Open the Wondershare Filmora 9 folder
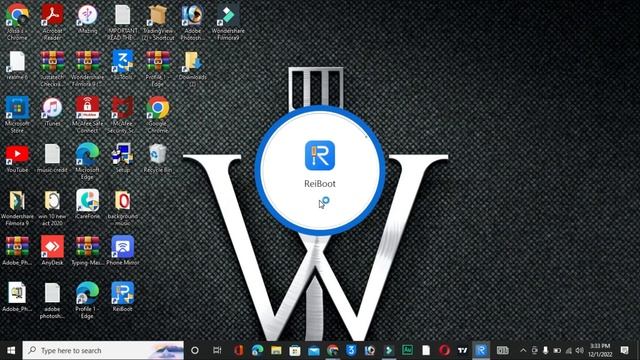The height and width of the screenshot is (360, 640). [17, 207]
